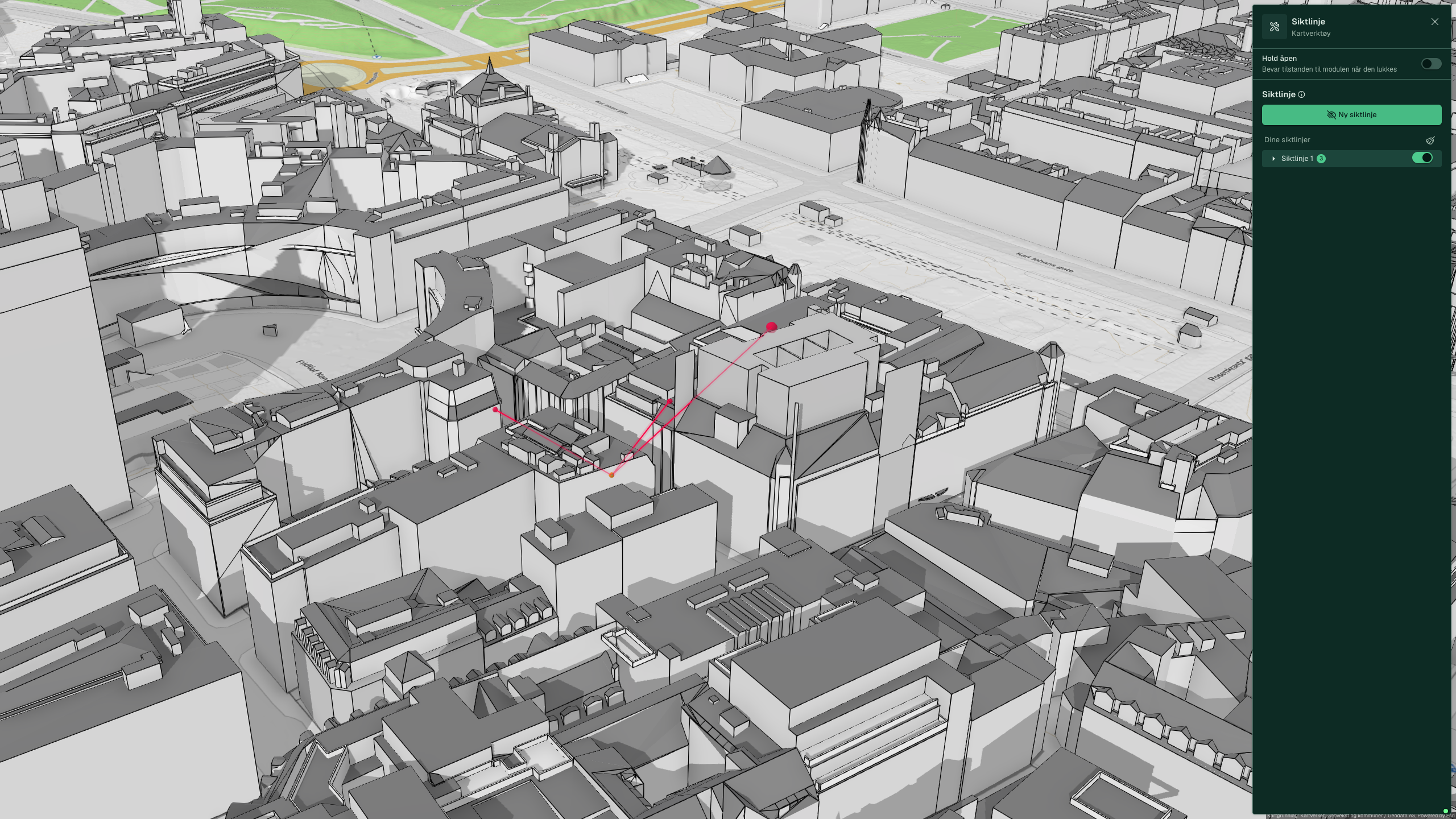Select the orange observer point on the map

click(611, 475)
